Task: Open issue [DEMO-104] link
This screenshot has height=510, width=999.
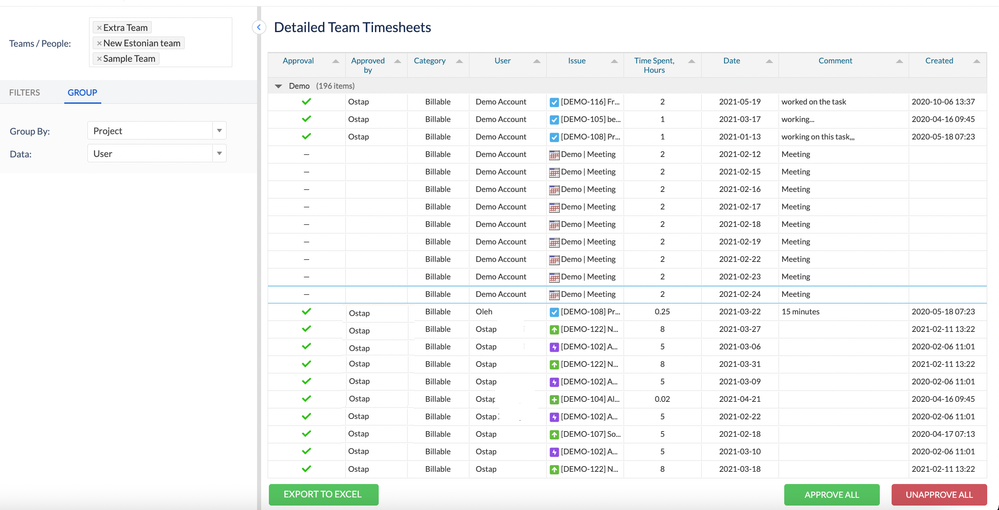Action: click(x=590, y=400)
